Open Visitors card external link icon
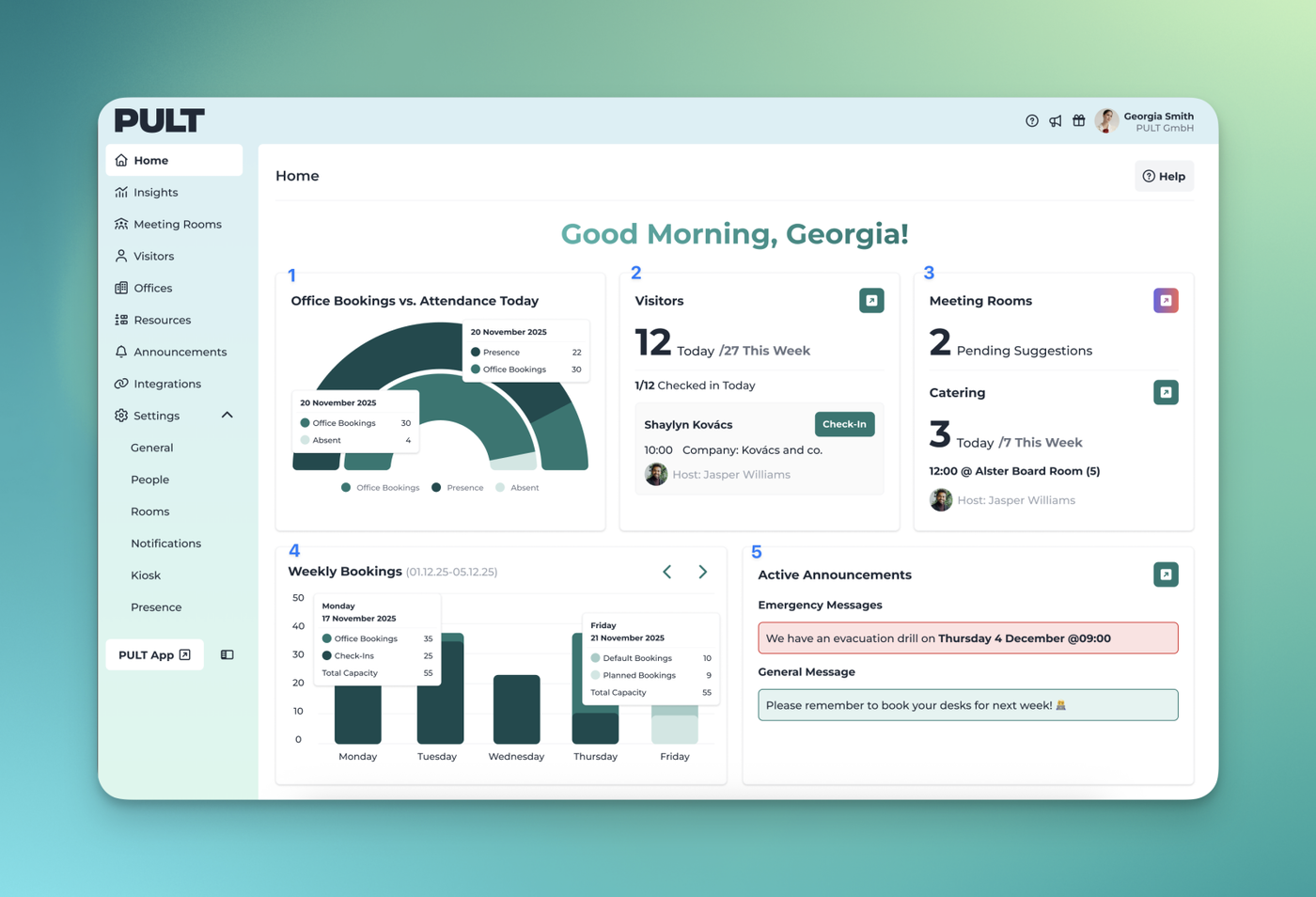The width and height of the screenshot is (1316, 897). [x=871, y=301]
